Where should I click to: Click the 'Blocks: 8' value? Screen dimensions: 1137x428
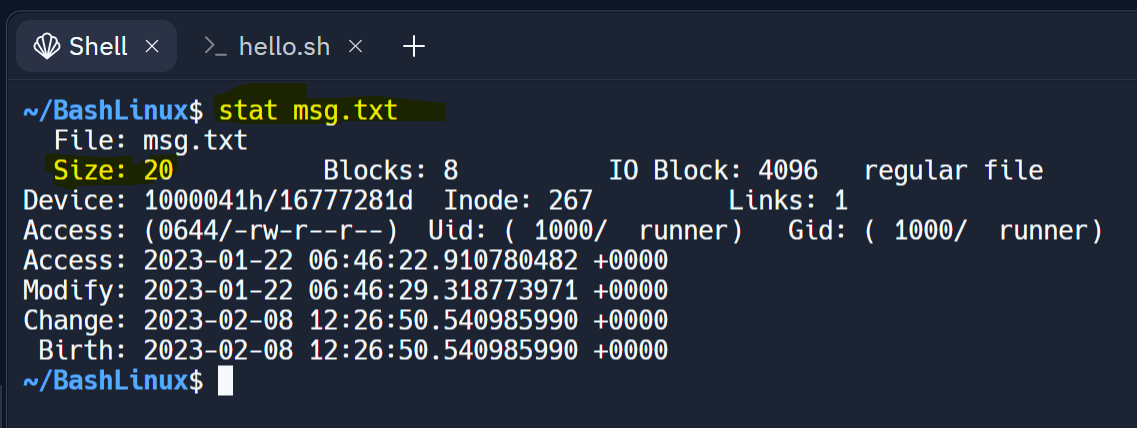coord(390,170)
